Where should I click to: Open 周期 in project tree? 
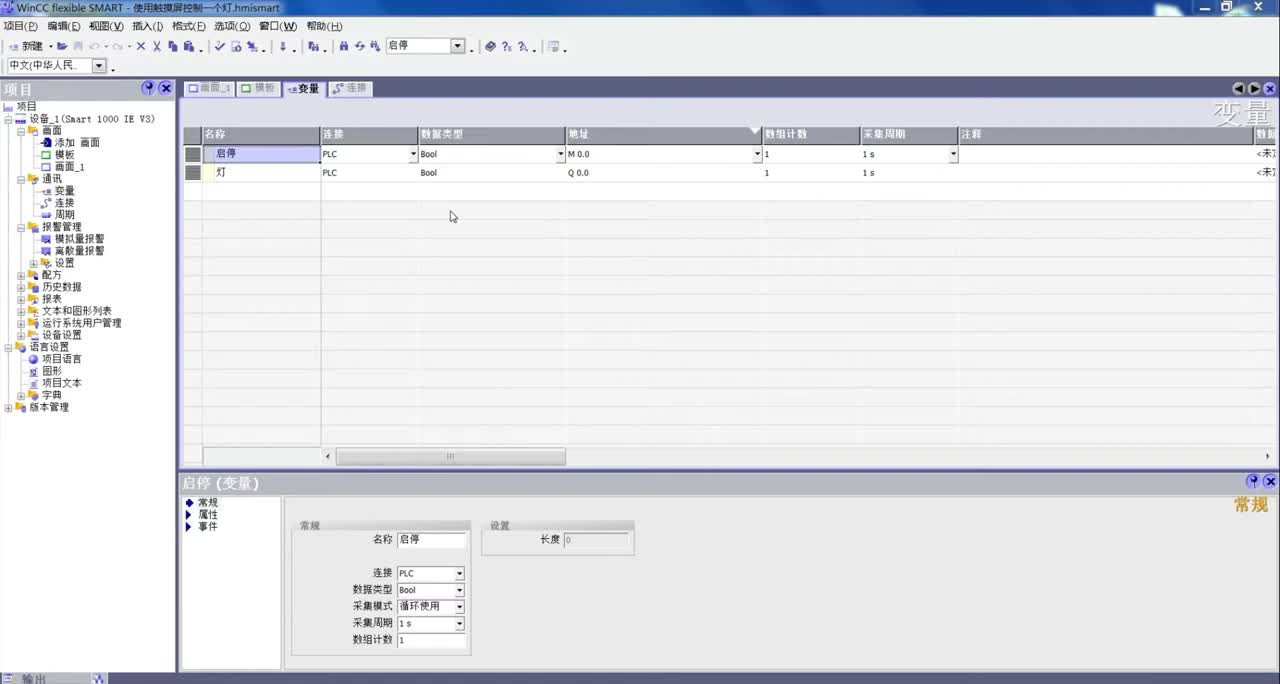click(x=64, y=215)
